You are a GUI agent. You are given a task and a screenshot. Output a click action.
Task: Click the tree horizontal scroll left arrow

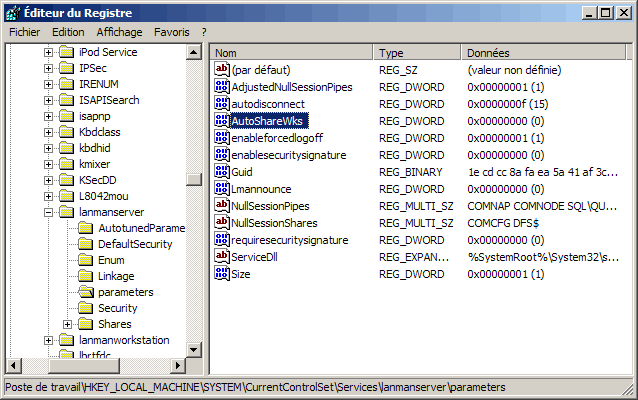coord(13,365)
